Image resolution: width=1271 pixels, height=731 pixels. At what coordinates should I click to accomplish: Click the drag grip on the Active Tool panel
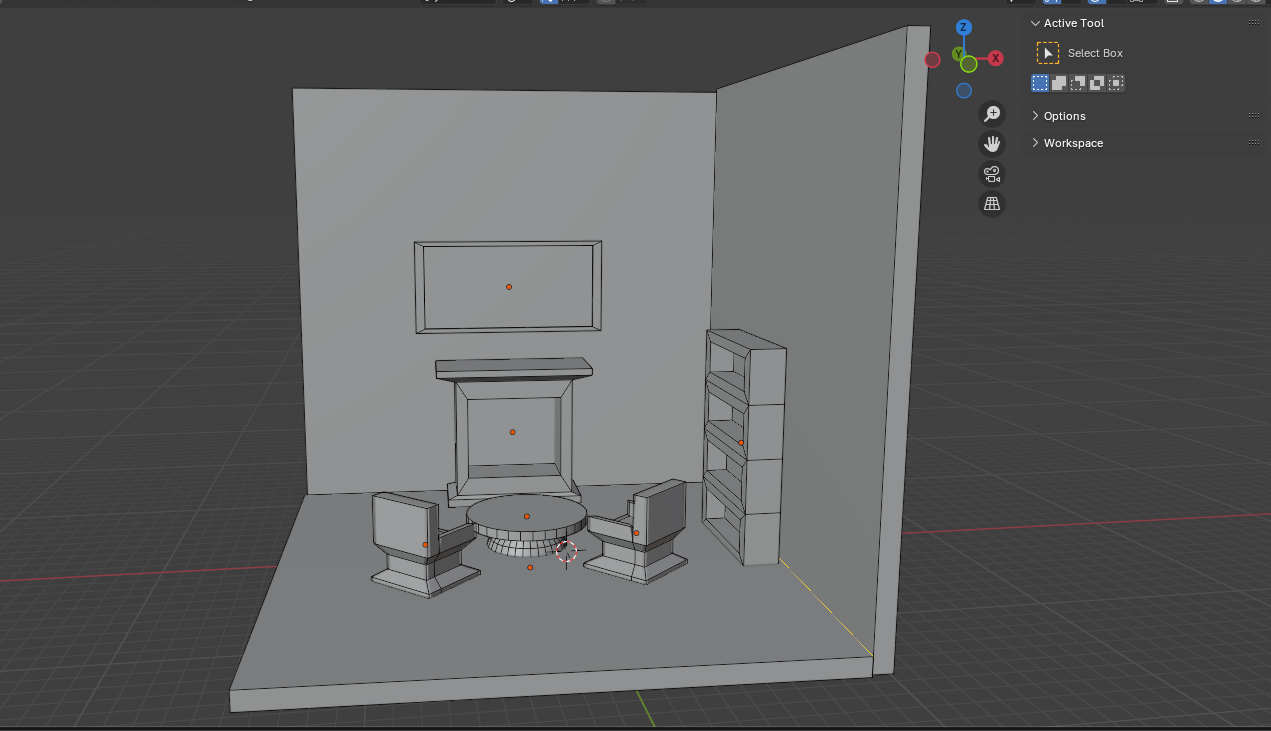(x=1254, y=23)
